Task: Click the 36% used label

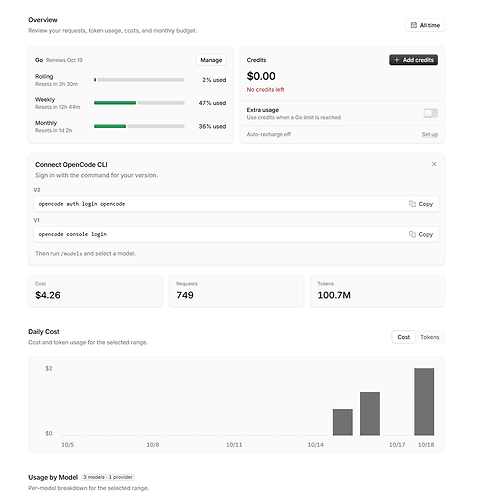Action: point(212,126)
